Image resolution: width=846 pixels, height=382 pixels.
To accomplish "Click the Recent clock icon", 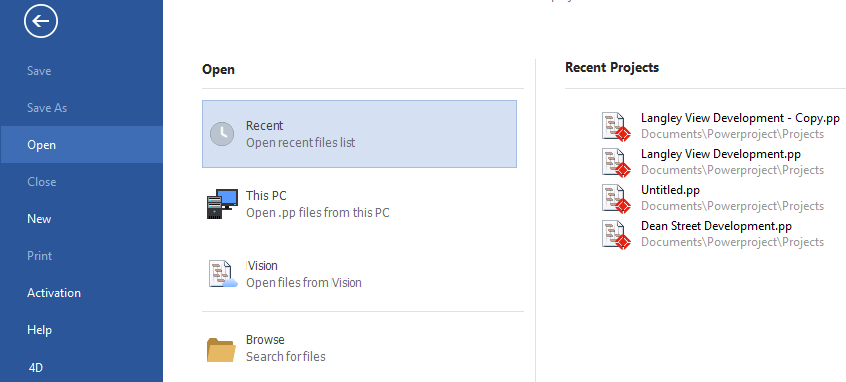I will (x=222, y=134).
